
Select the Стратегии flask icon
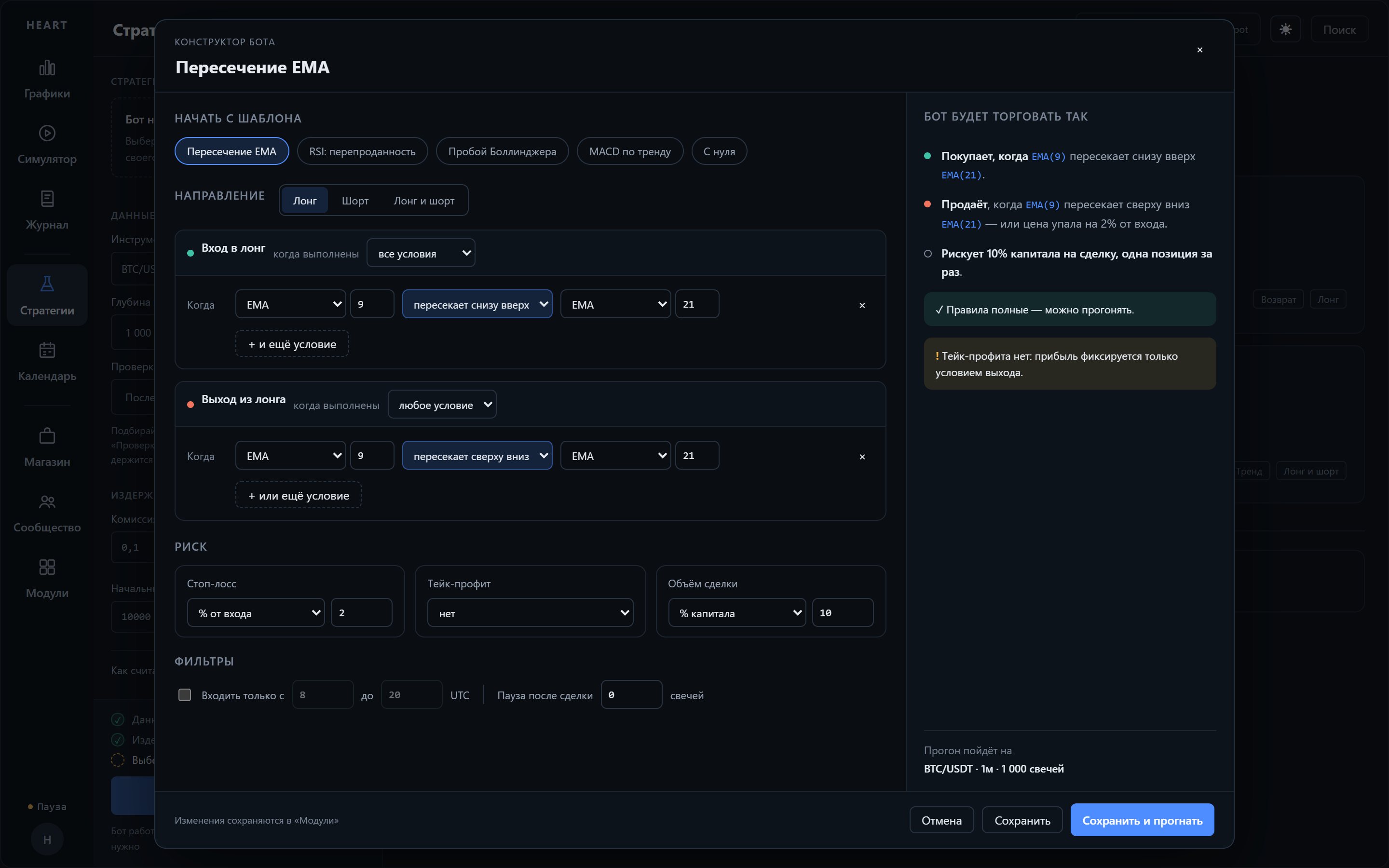pos(47,284)
